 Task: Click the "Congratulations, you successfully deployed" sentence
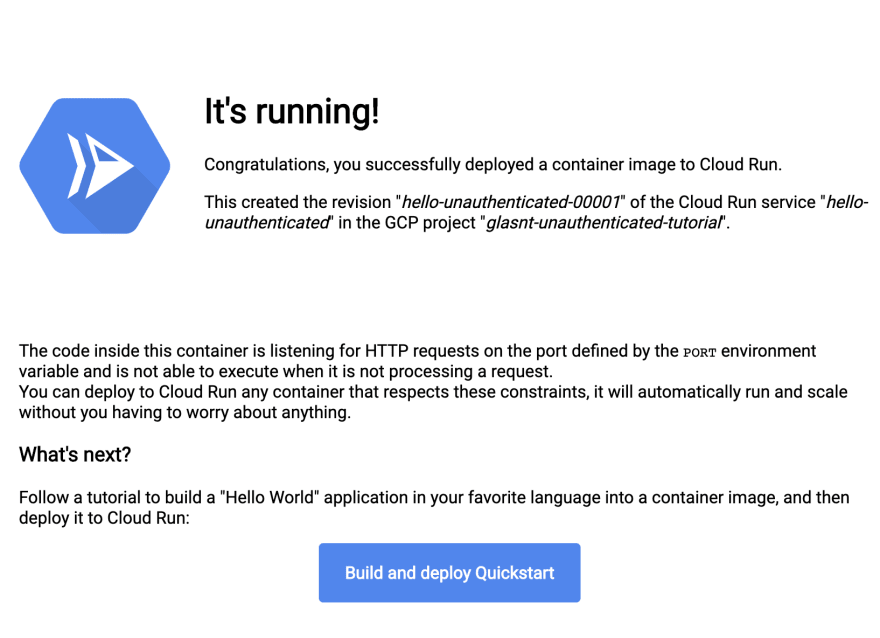pyautogui.click(x=493, y=164)
